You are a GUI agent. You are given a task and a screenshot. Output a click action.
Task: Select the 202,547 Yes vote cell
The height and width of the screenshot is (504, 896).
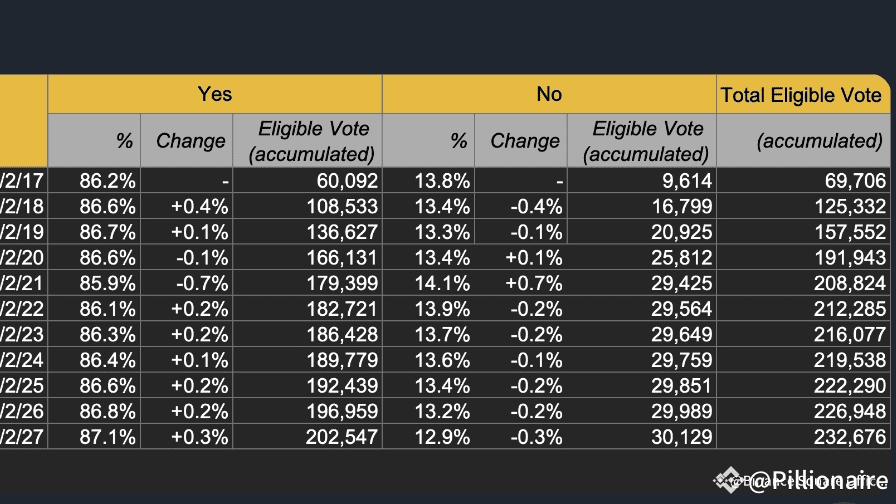coord(308,437)
